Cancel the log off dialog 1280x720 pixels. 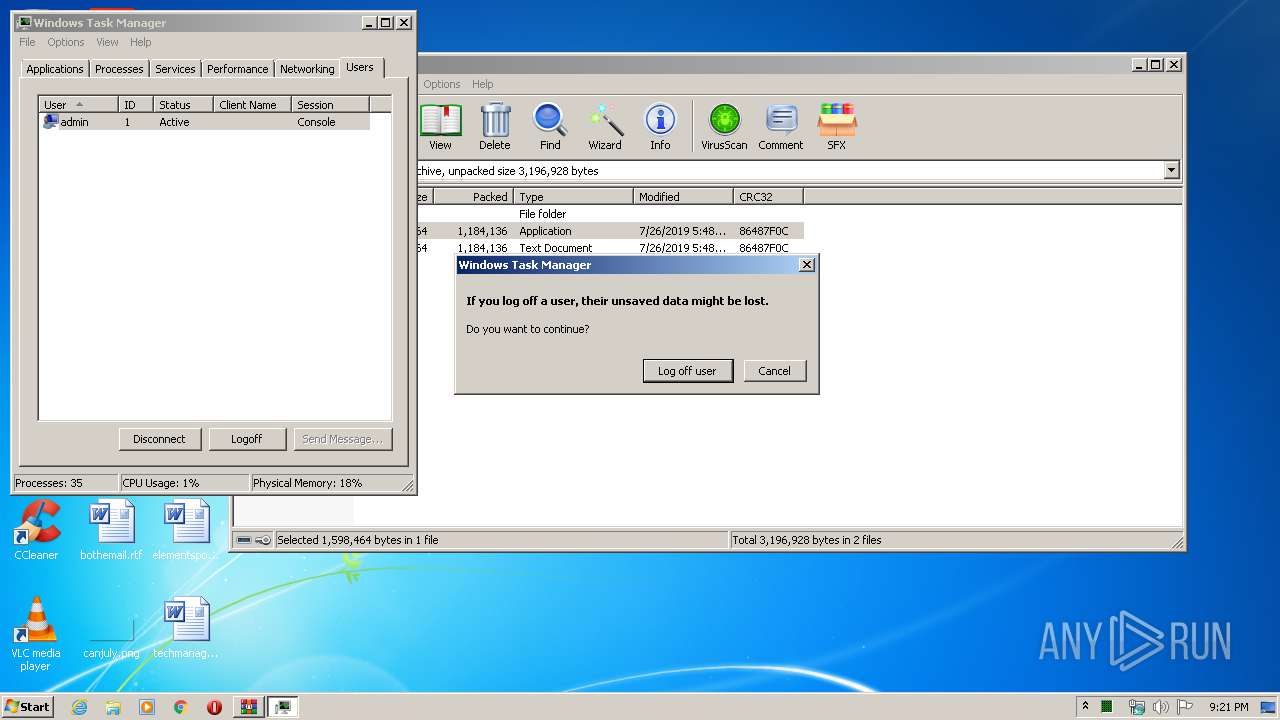[x=774, y=371]
